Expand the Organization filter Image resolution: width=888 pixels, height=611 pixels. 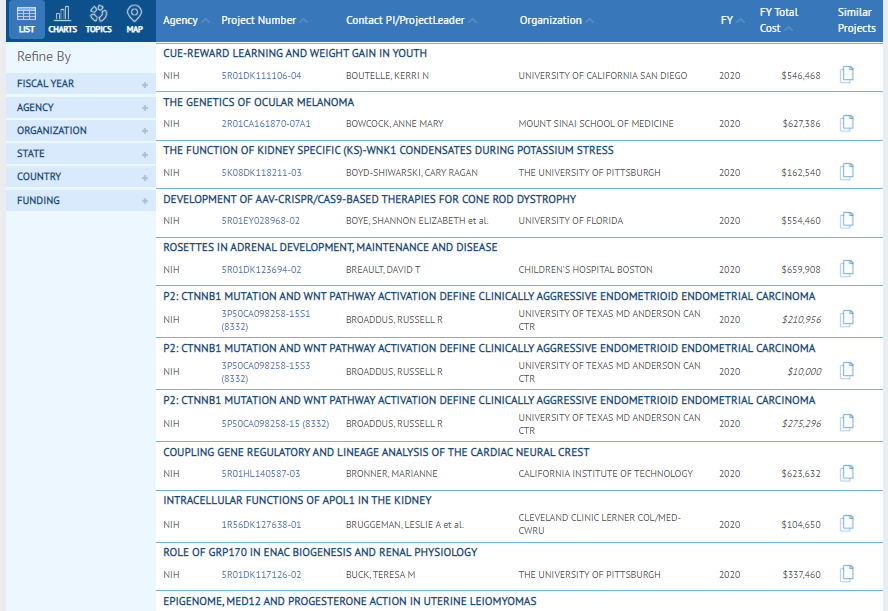click(x=80, y=131)
